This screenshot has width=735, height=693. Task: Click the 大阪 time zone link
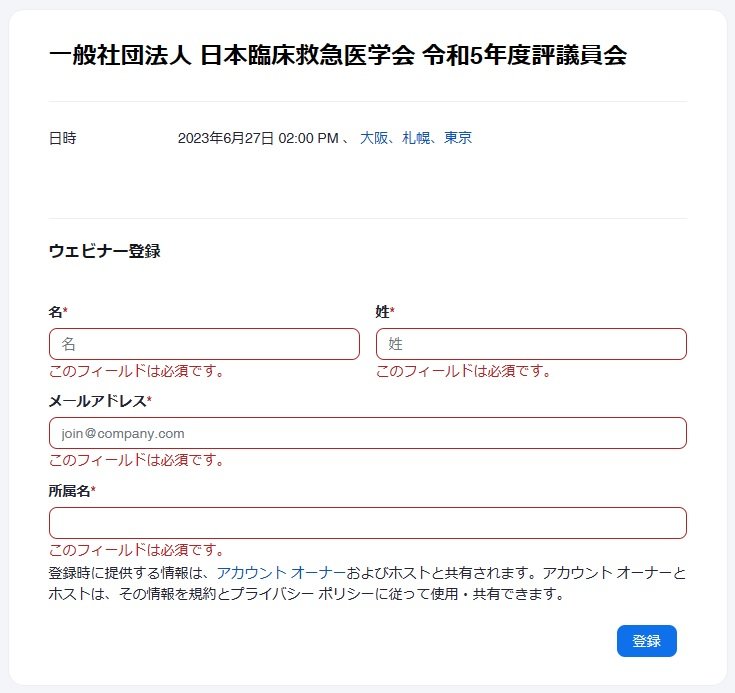[x=374, y=138]
